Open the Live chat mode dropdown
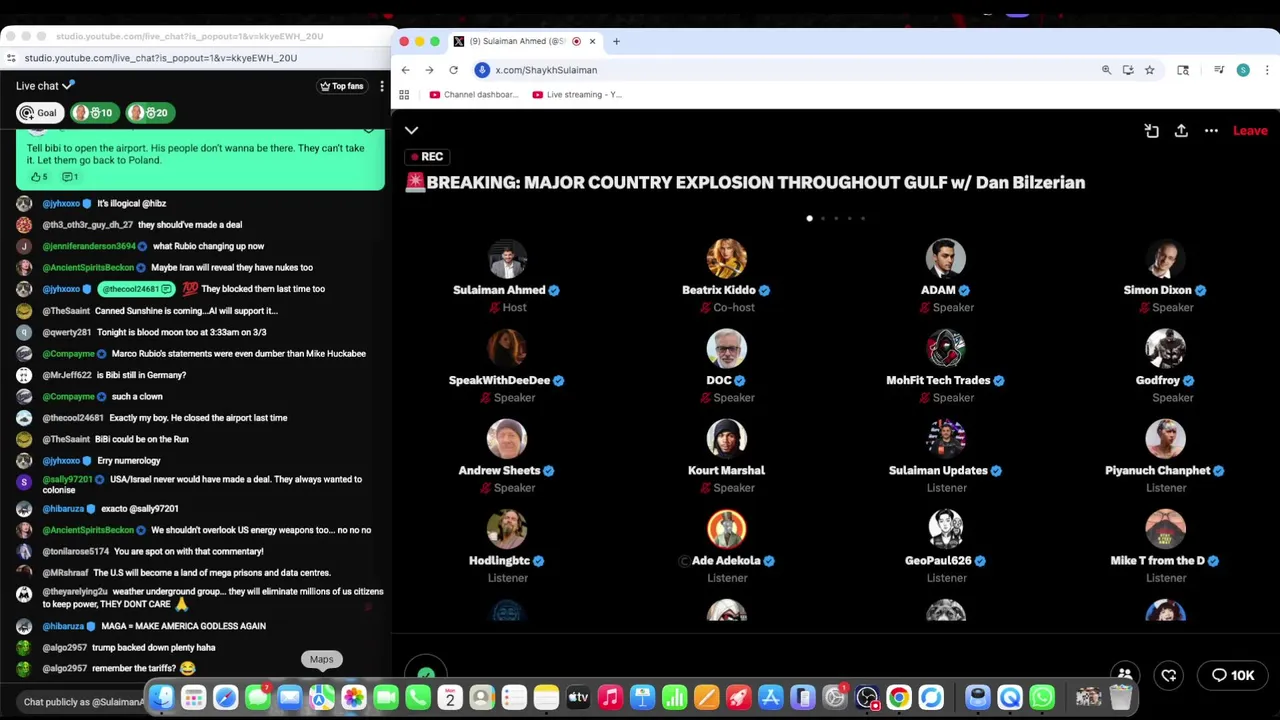Screen dimensions: 1280x720 (x=45, y=86)
